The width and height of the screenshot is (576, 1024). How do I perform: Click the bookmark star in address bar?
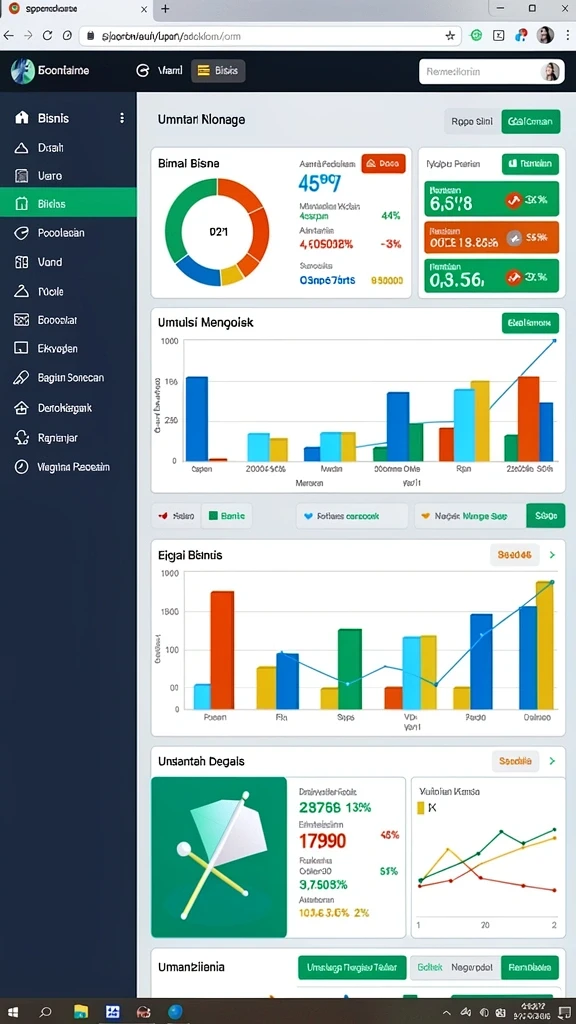click(x=450, y=36)
